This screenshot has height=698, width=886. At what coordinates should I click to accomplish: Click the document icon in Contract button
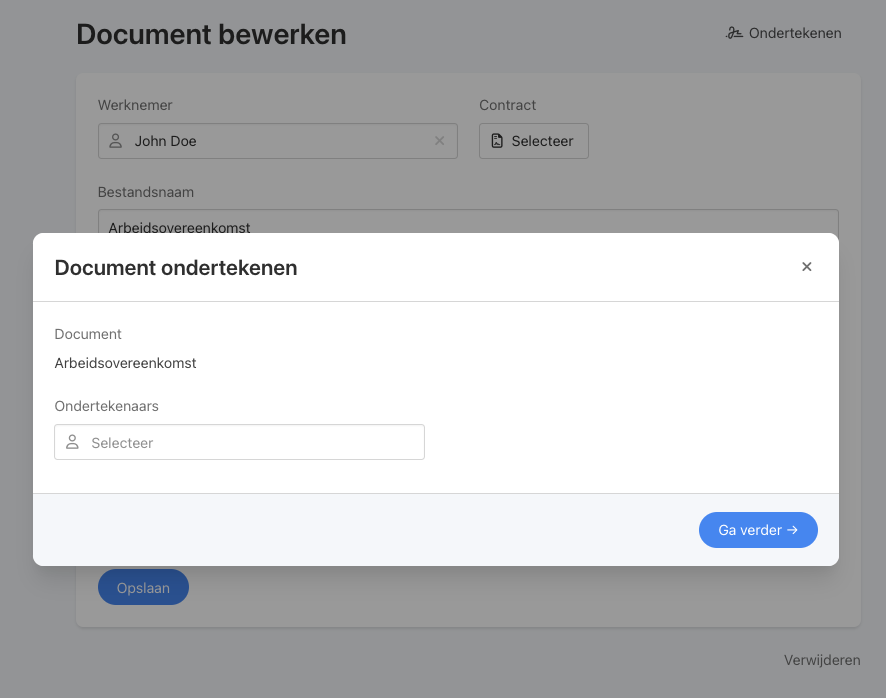point(497,141)
